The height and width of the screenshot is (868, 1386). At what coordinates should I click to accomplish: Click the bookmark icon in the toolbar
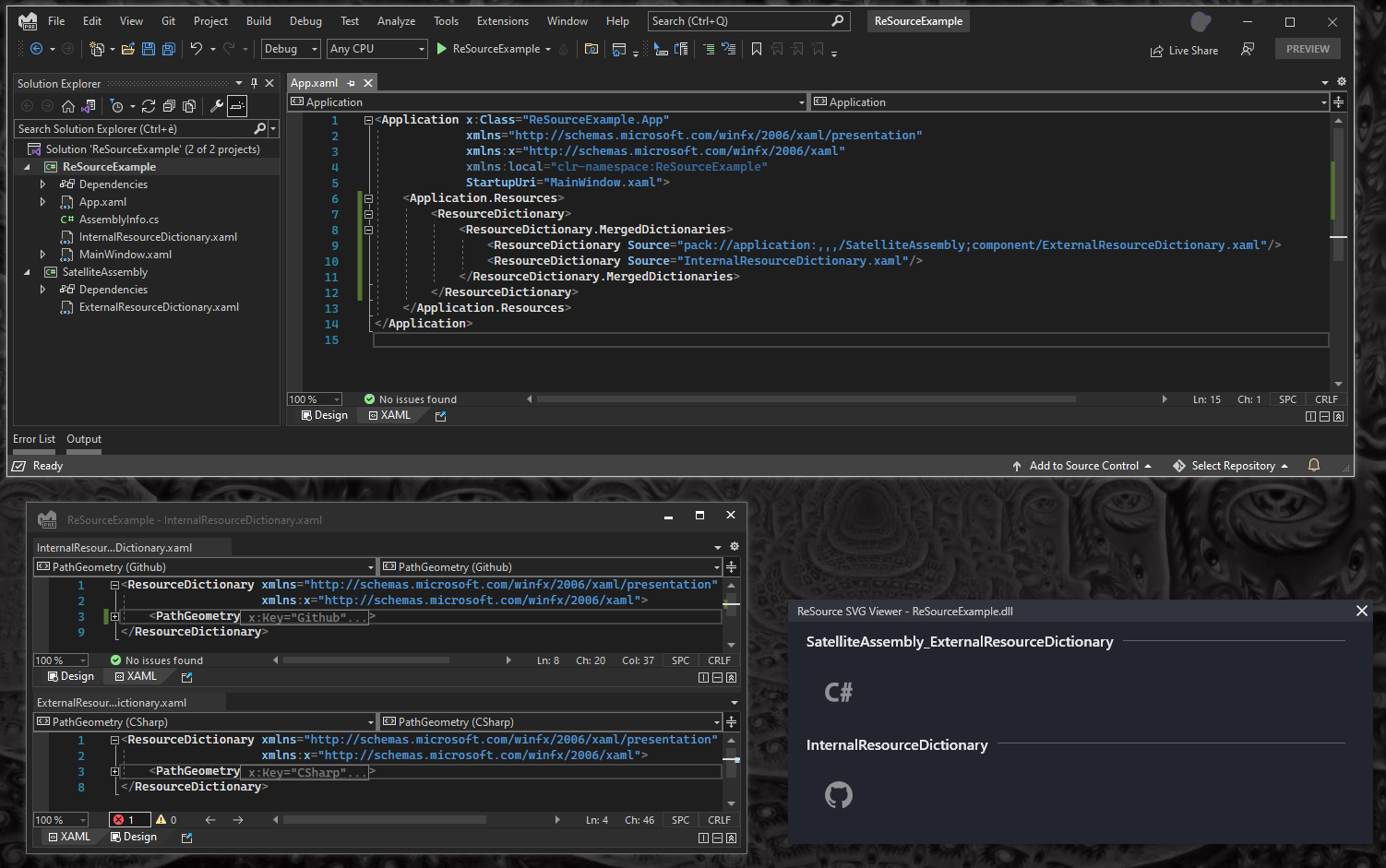tap(757, 49)
